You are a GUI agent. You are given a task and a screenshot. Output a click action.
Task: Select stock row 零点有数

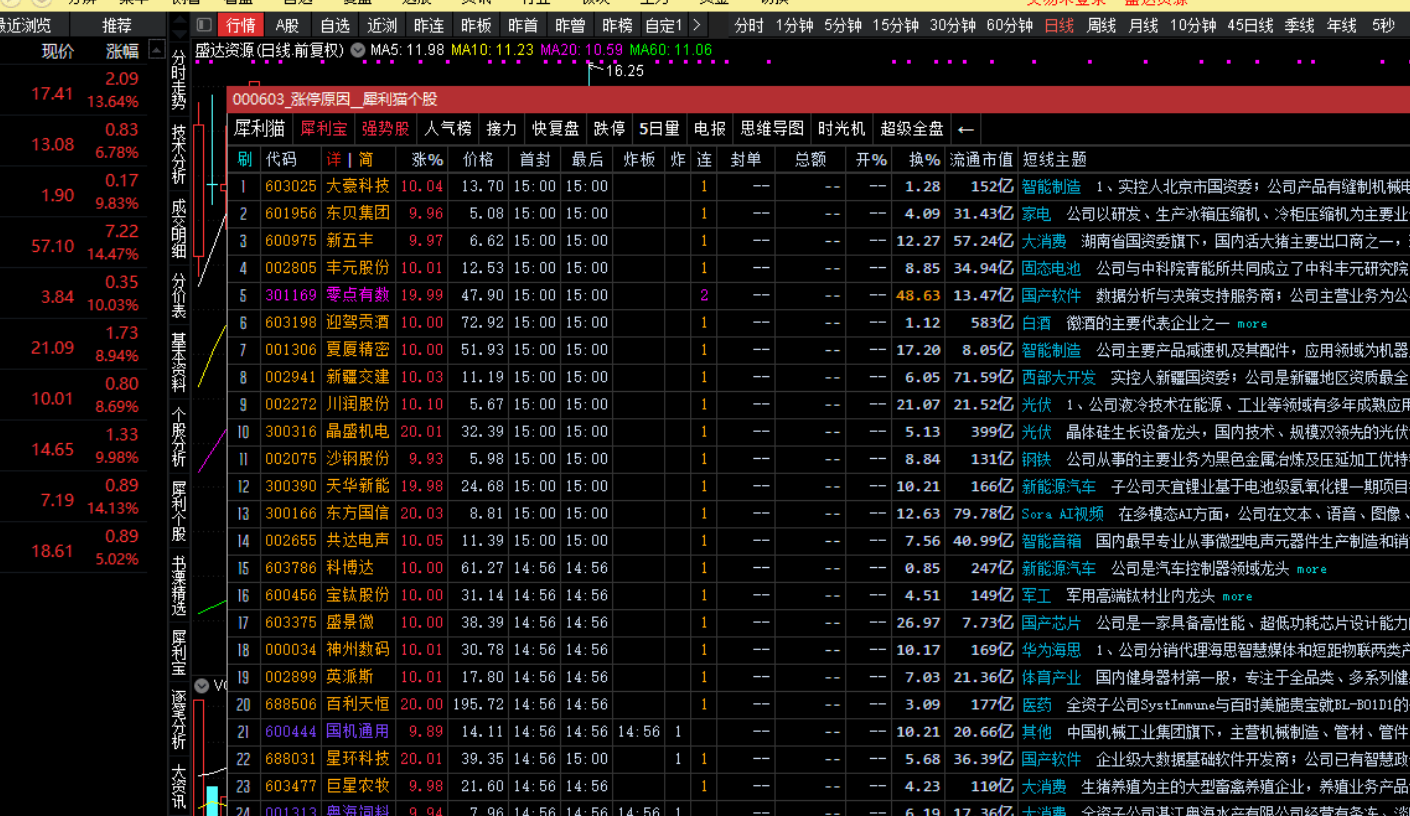[x=358, y=295]
